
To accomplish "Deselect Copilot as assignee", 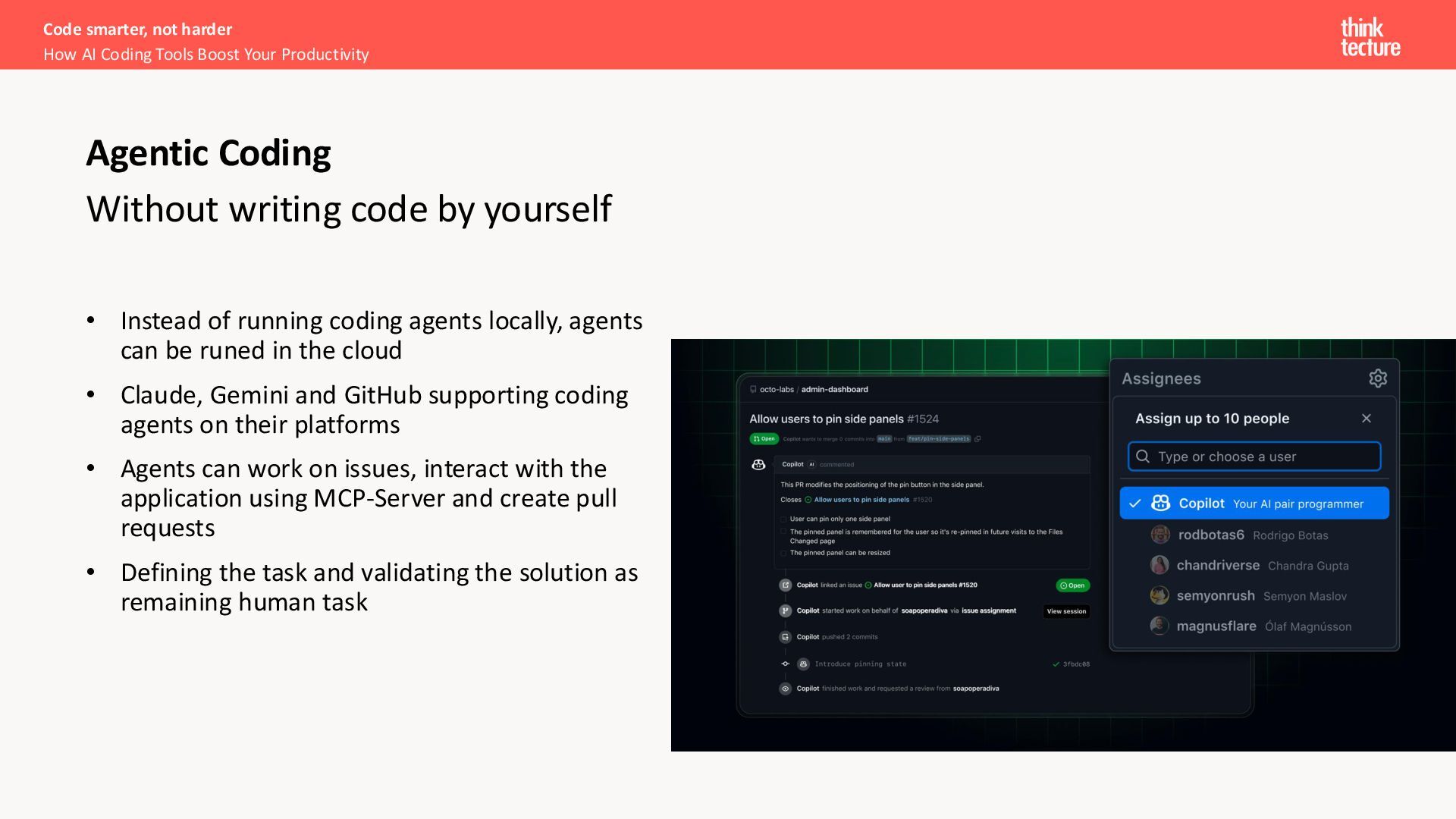I will point(1254,504).
